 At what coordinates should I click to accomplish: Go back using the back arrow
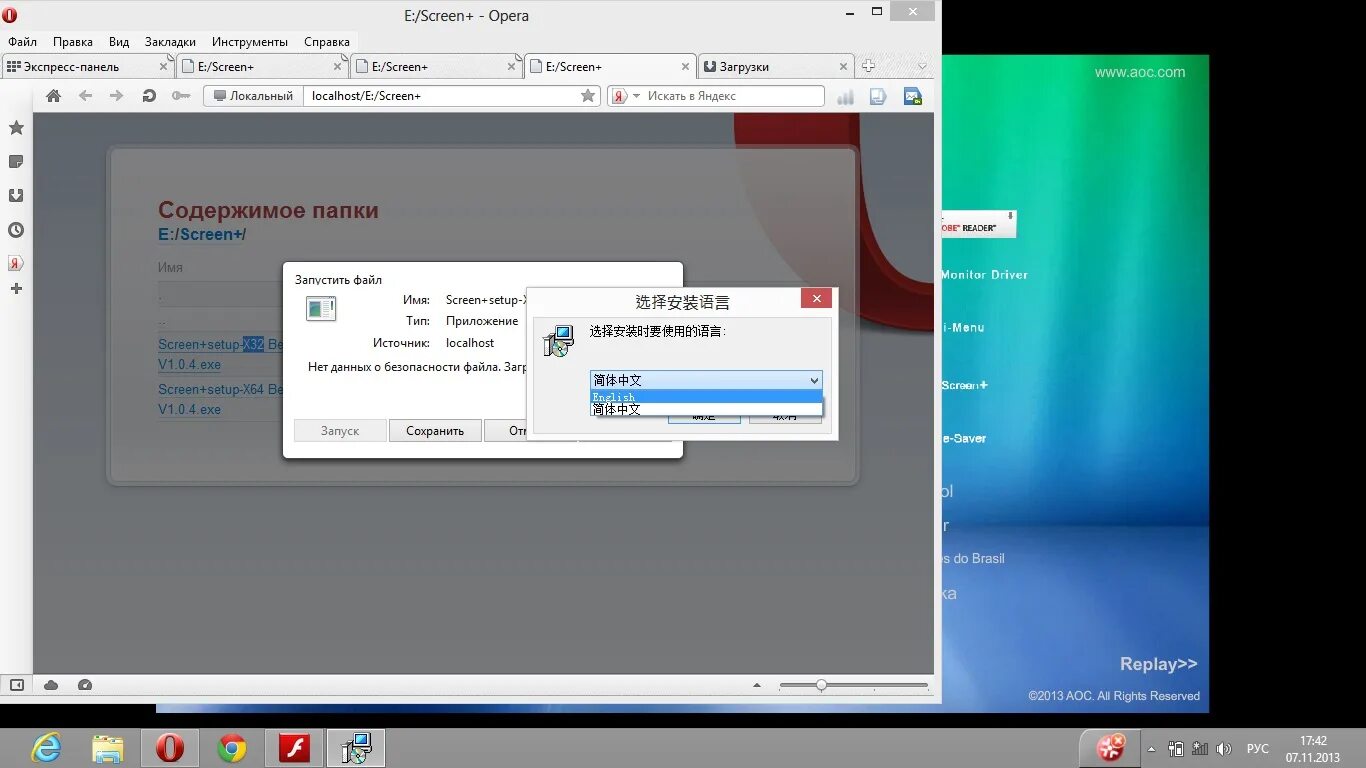tap(86, 96)
